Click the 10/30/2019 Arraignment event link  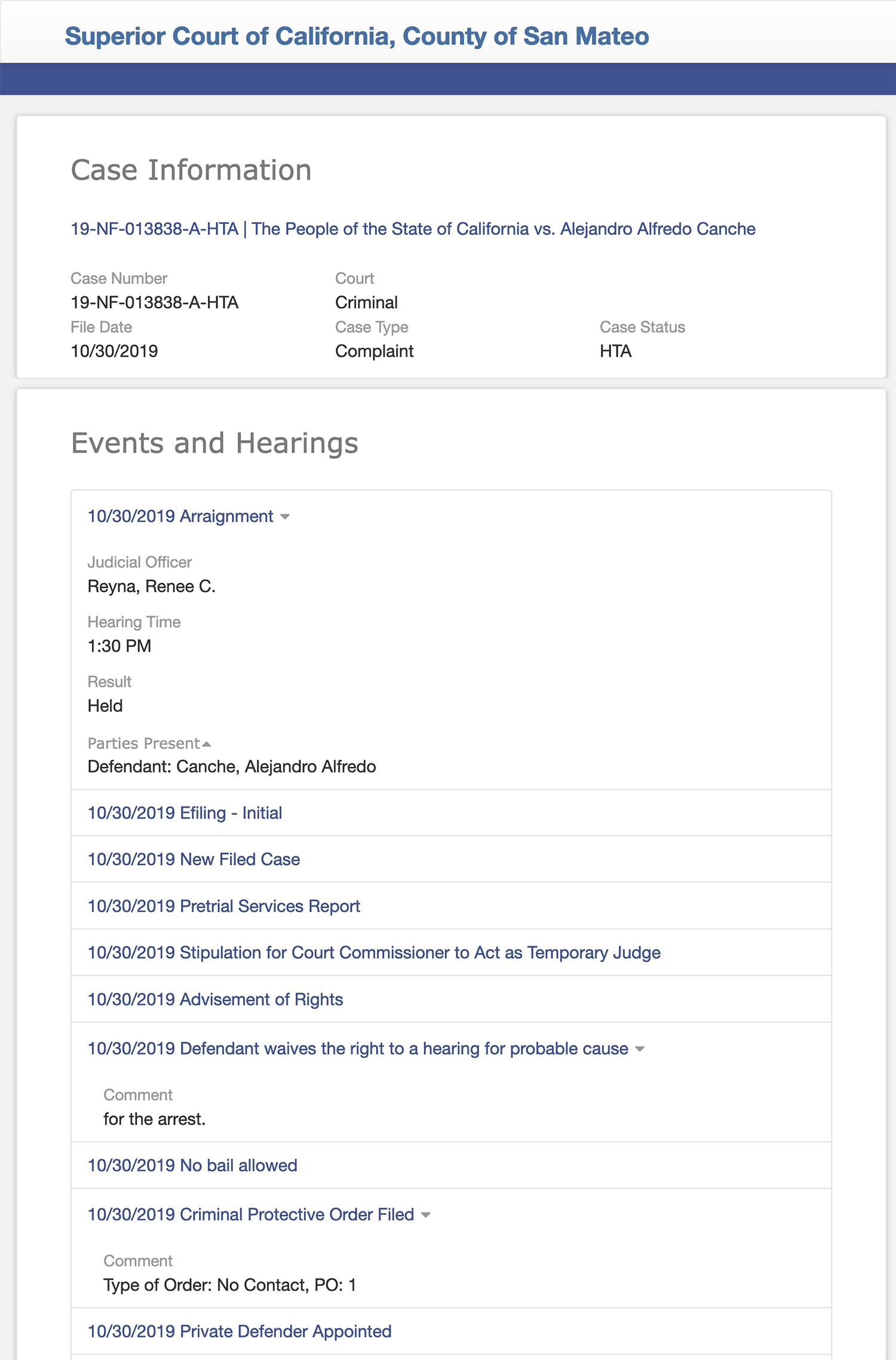[180, 517]
